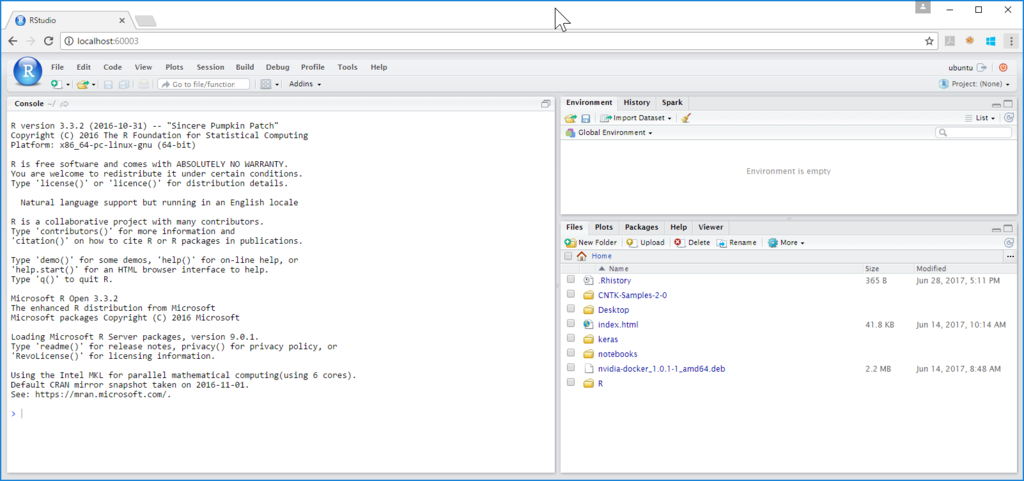Check the CNTK-Samples-2-0 folder checkbox
This screenshot has width=1024, height=481.
(x=571, y=294)
